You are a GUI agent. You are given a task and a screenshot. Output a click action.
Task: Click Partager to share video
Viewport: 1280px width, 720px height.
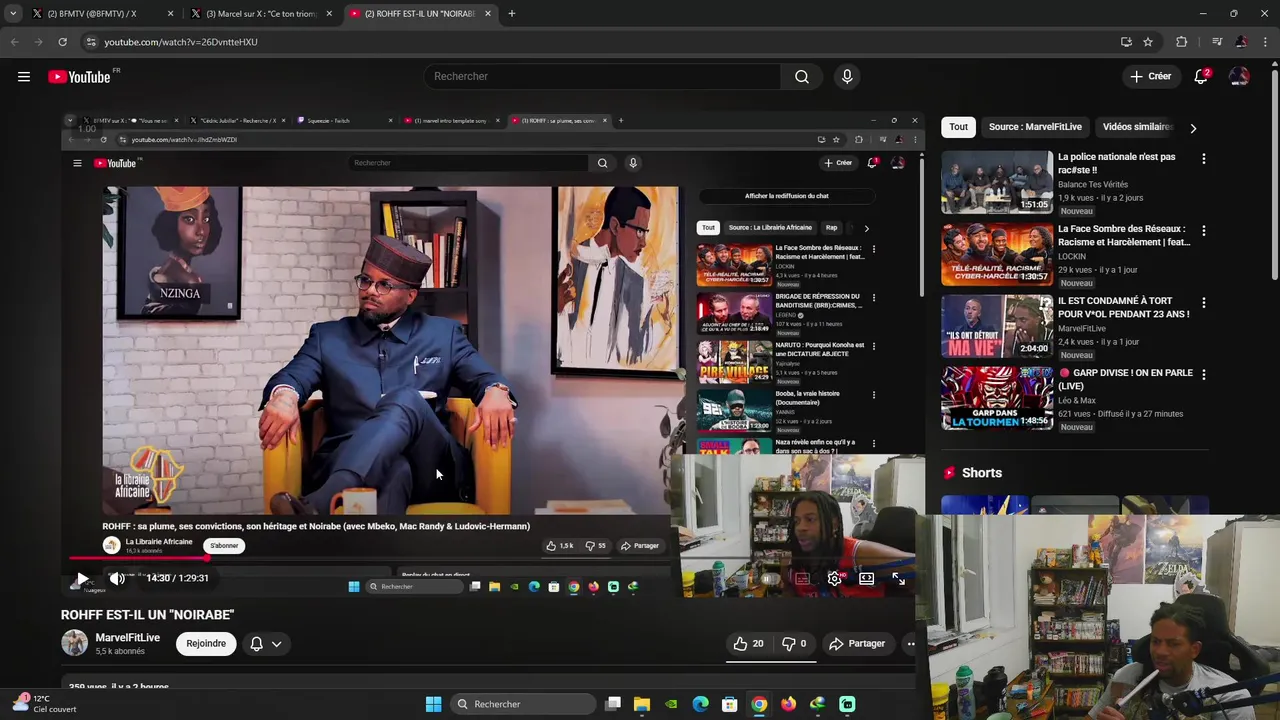click(857, 644)
